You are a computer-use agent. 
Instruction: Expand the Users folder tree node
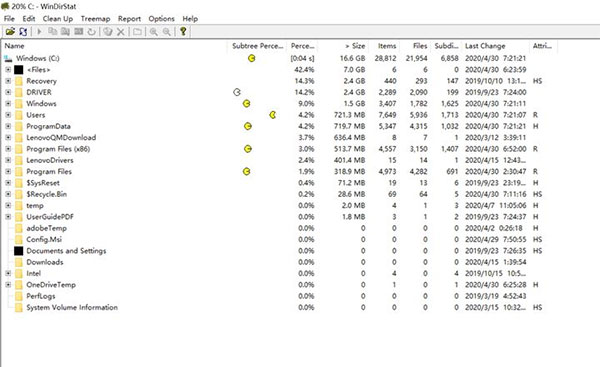tap(8, 115)
